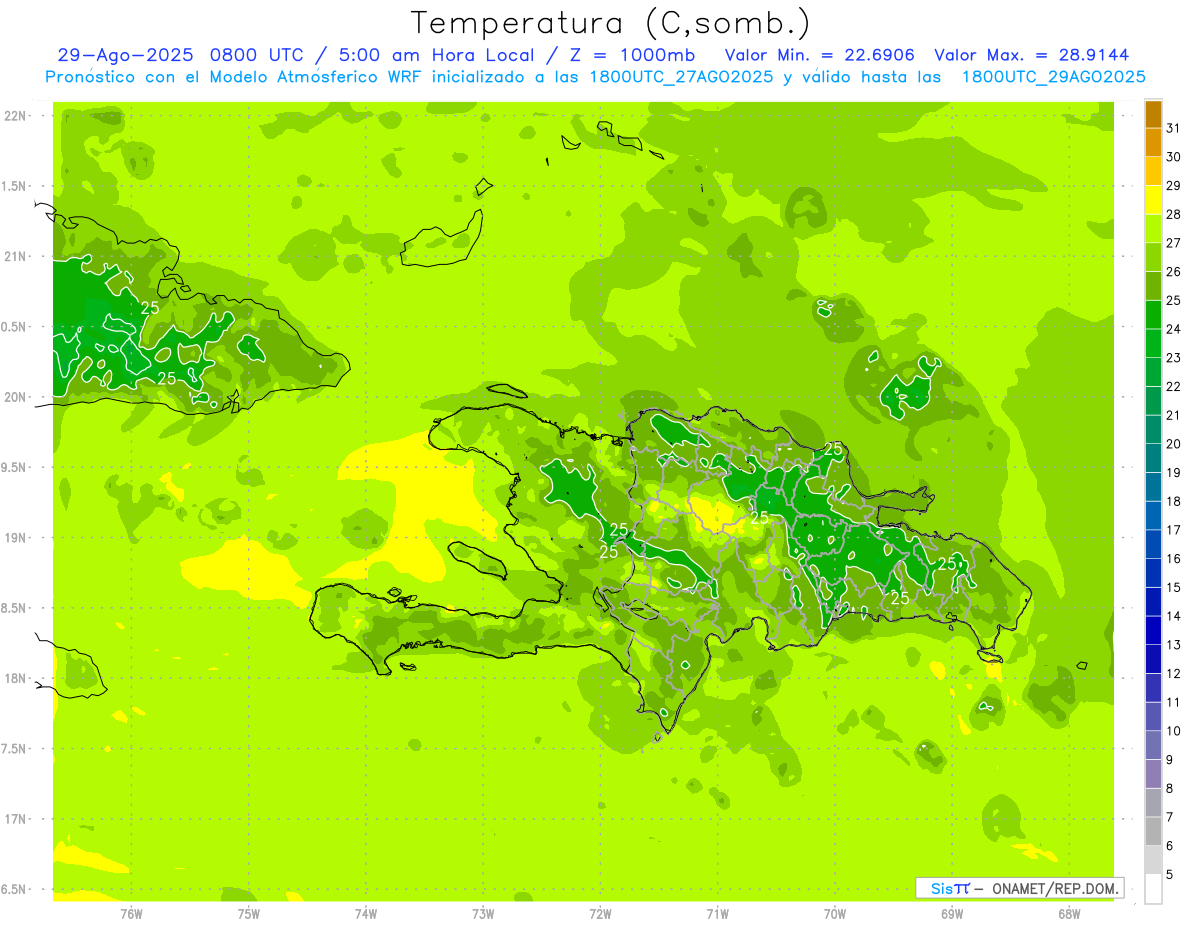The height and width of the screenshot is (927, 1200).
Task: Click the '9.5N' latitude axis label
Action: [x=14, y=467]
